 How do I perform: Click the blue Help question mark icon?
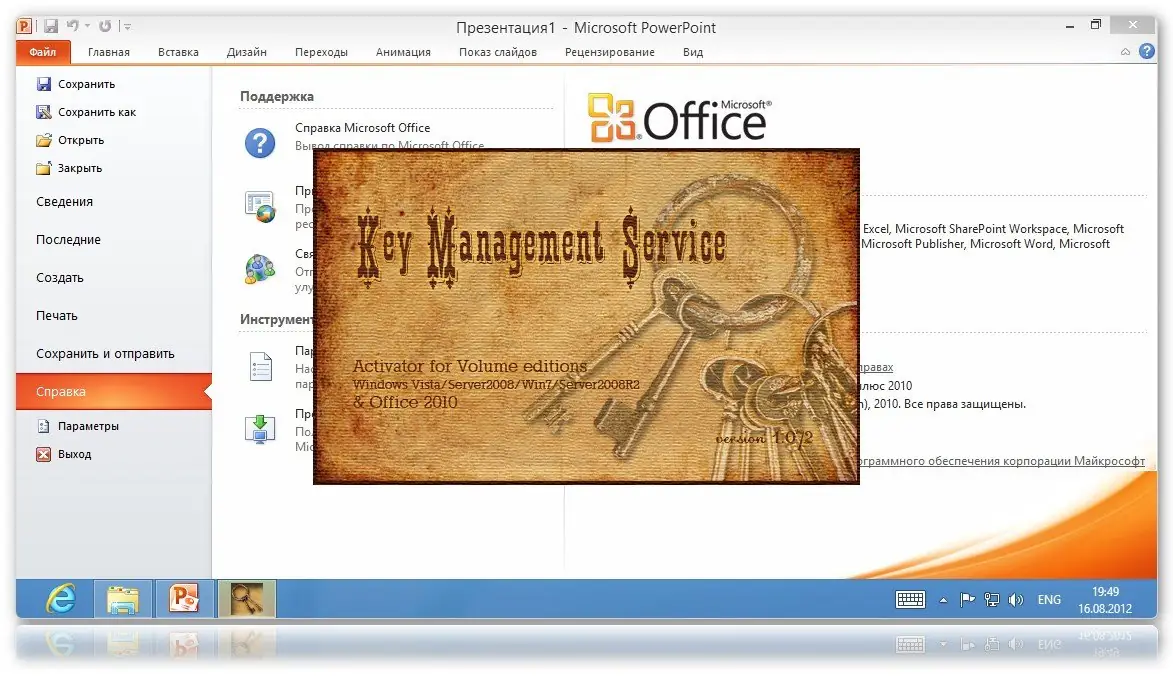point(1146,51)
